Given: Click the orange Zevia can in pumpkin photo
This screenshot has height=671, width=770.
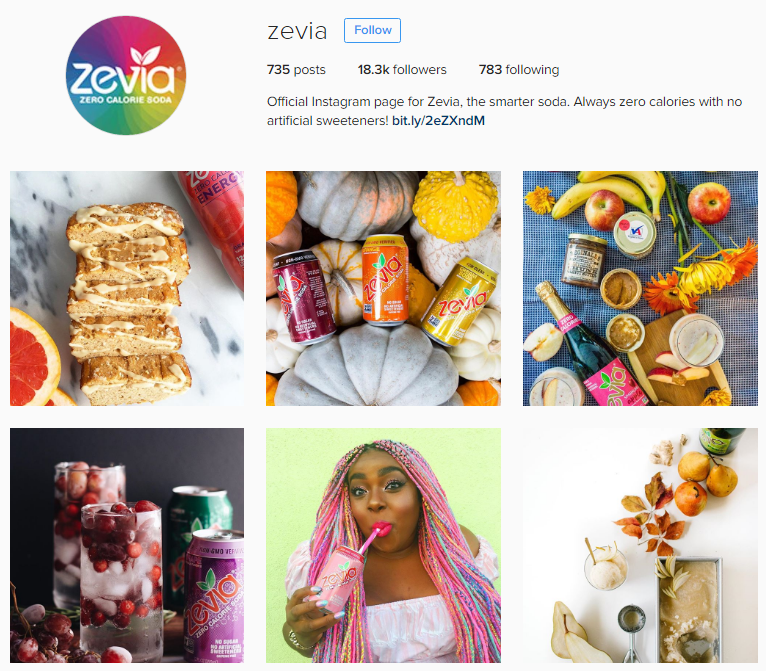Looking at the screenshot, I should pos(385,280).
